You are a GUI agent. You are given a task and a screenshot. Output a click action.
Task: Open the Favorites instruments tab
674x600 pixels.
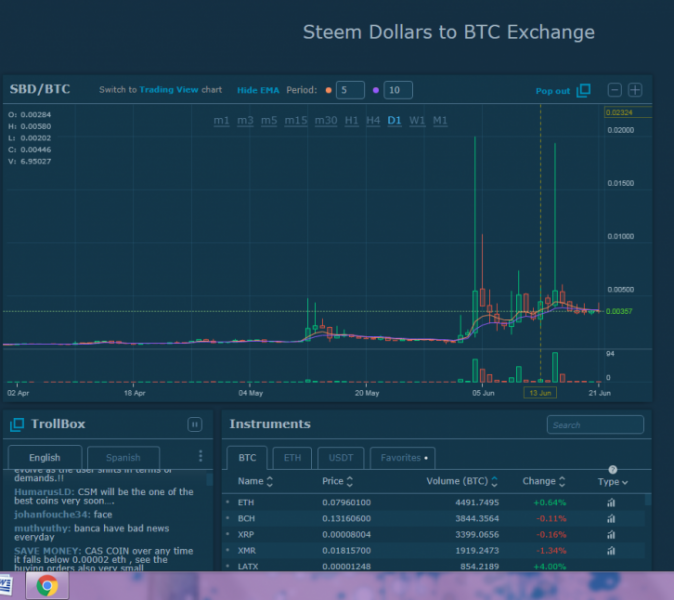tap(402, 458)
